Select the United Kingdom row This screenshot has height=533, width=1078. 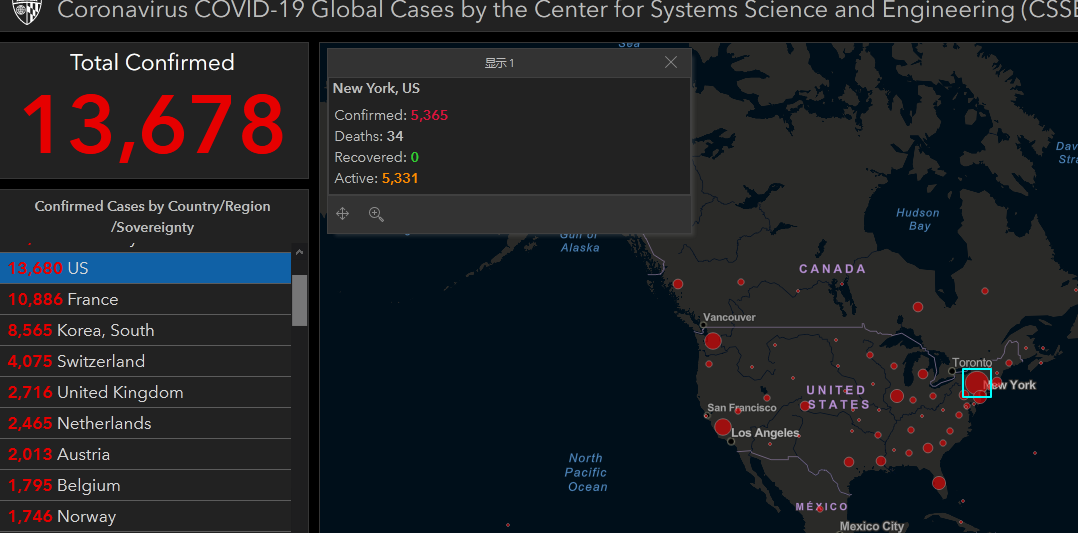(x=146, y=392)
